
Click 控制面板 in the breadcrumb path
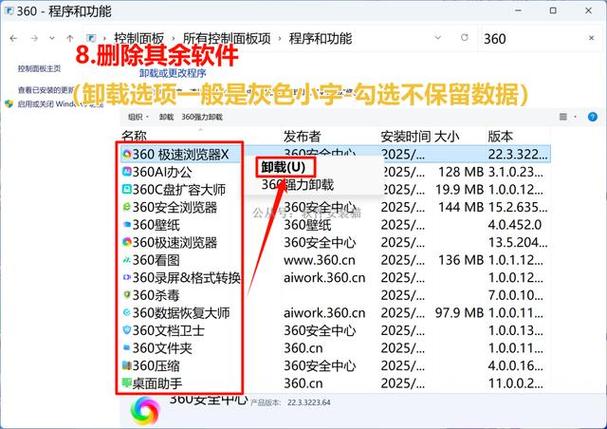[139, 38]
